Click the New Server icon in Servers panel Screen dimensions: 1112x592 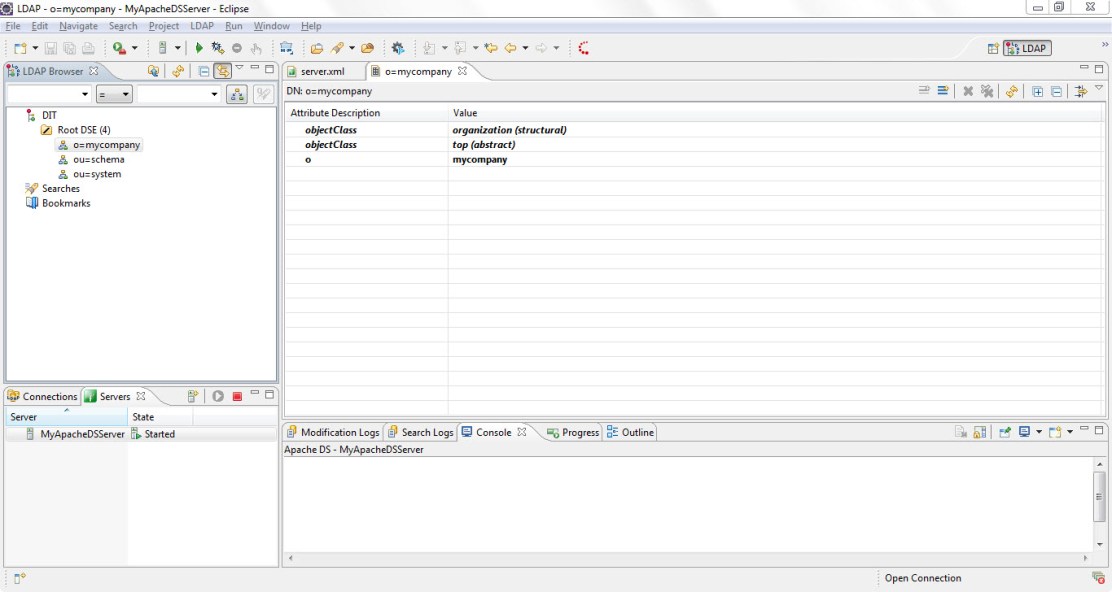[193, 396]
